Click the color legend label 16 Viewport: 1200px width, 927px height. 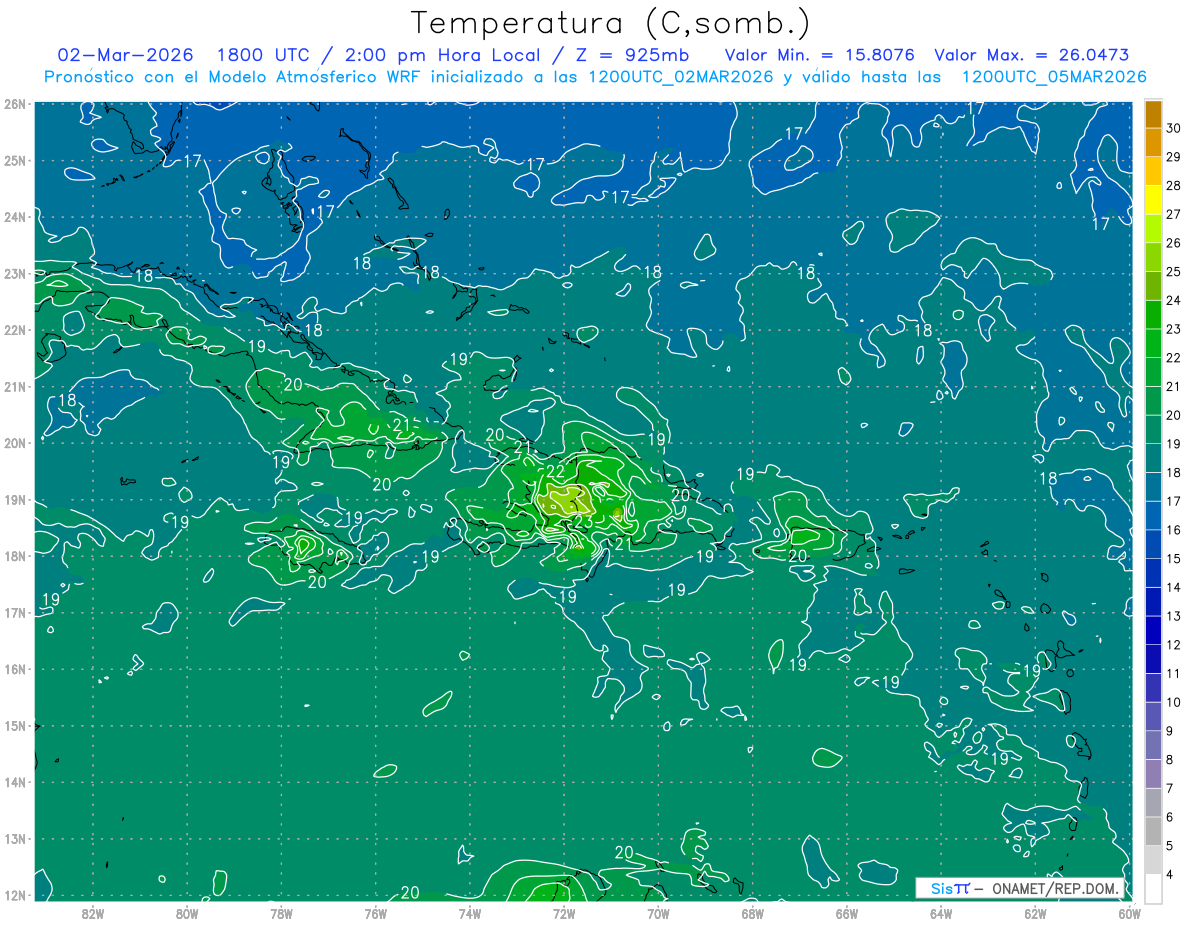pyautogui.click(x=1174, y=529)
